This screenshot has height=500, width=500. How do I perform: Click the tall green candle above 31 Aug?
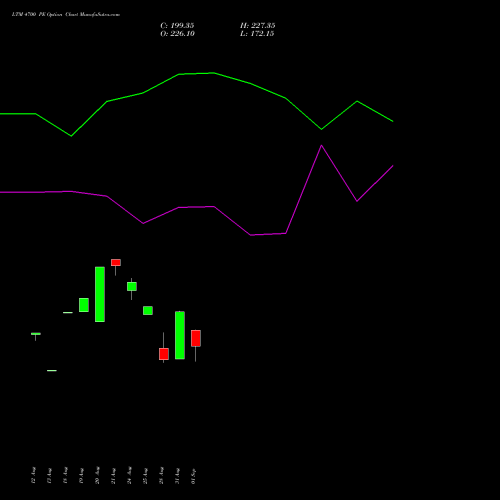180,335
